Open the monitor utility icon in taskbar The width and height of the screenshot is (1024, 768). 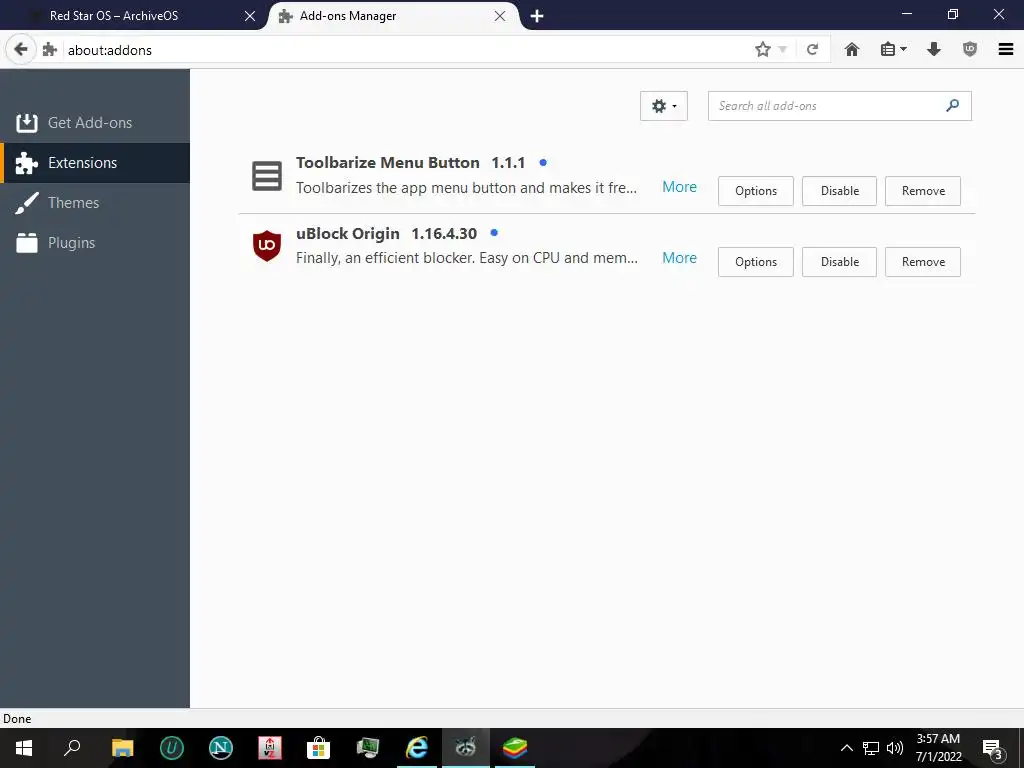[368, 748]
